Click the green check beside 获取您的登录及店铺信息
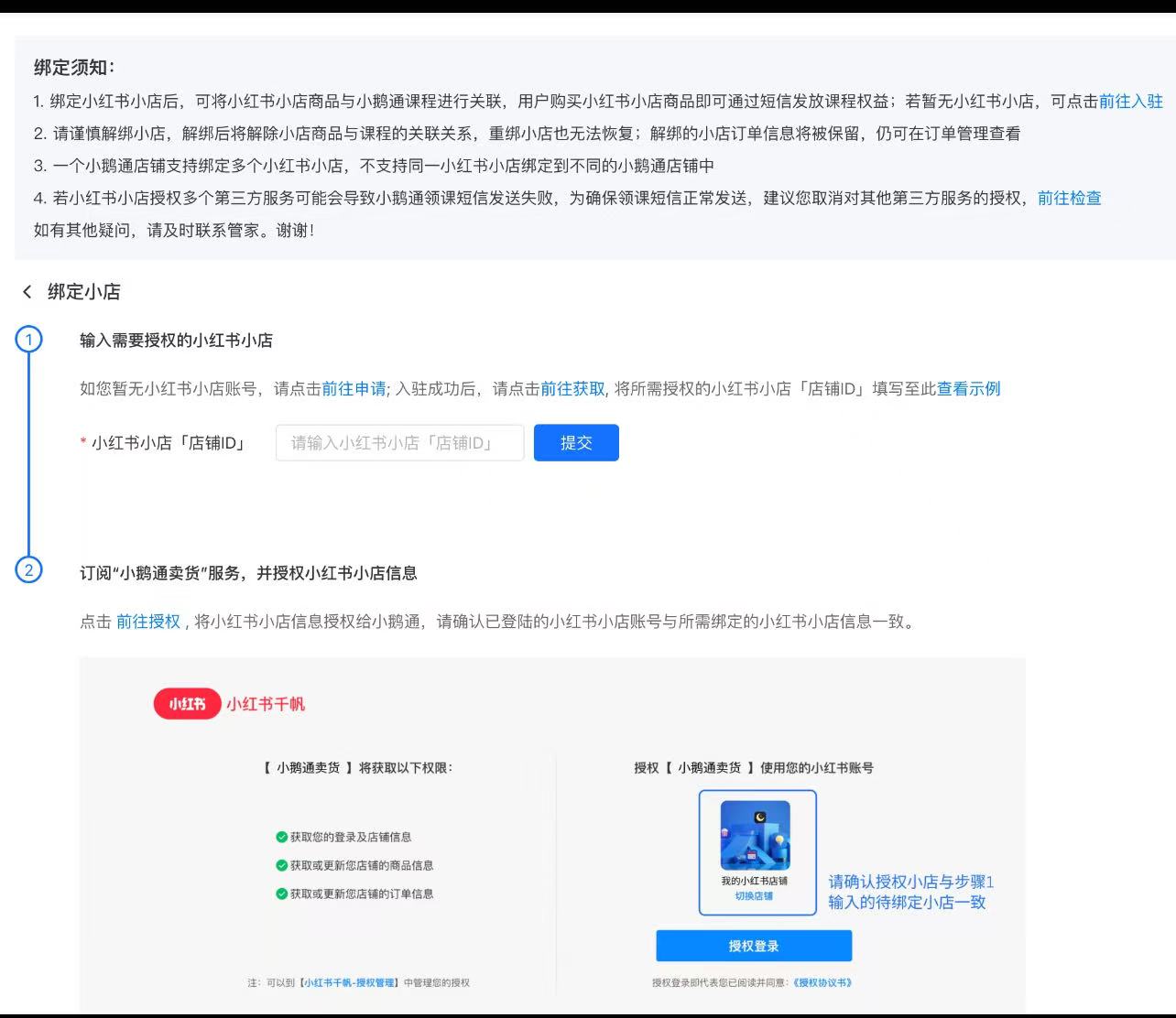 282,837
